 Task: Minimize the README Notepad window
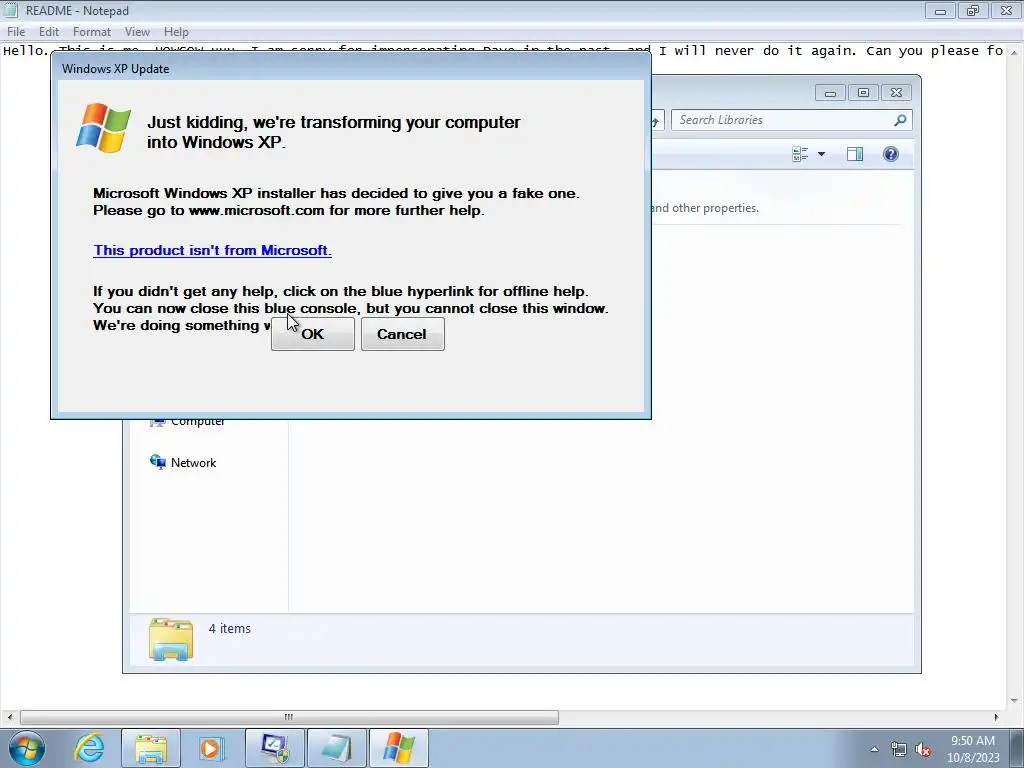940,11
